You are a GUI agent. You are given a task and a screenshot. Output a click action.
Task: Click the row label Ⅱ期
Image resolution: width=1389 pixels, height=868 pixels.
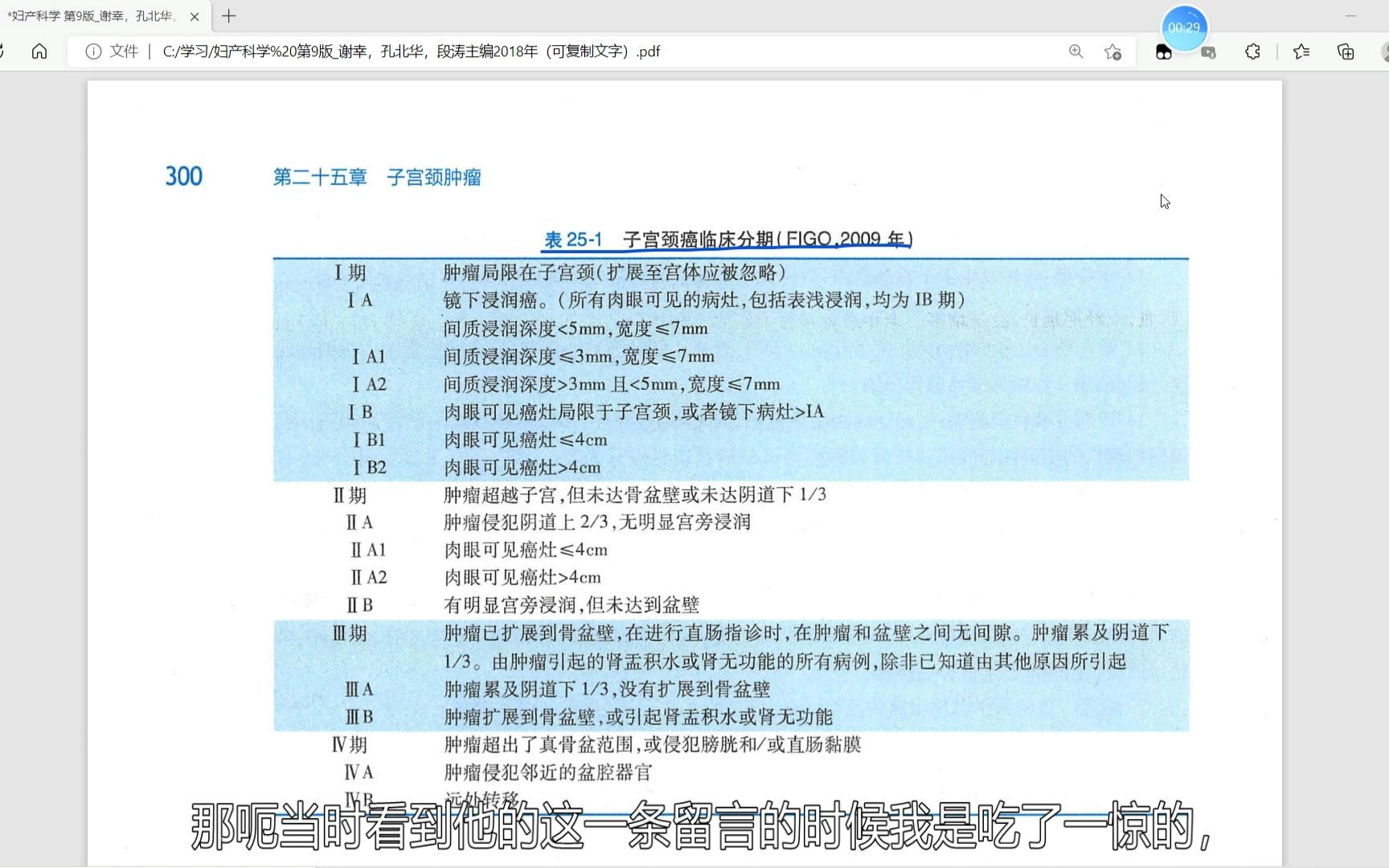tap(350, 495)
